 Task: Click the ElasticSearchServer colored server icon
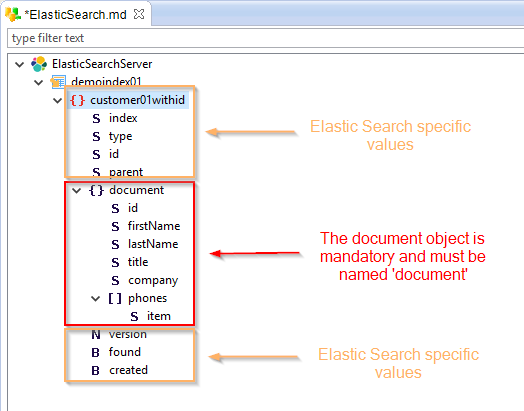click(x=39, y=64)
